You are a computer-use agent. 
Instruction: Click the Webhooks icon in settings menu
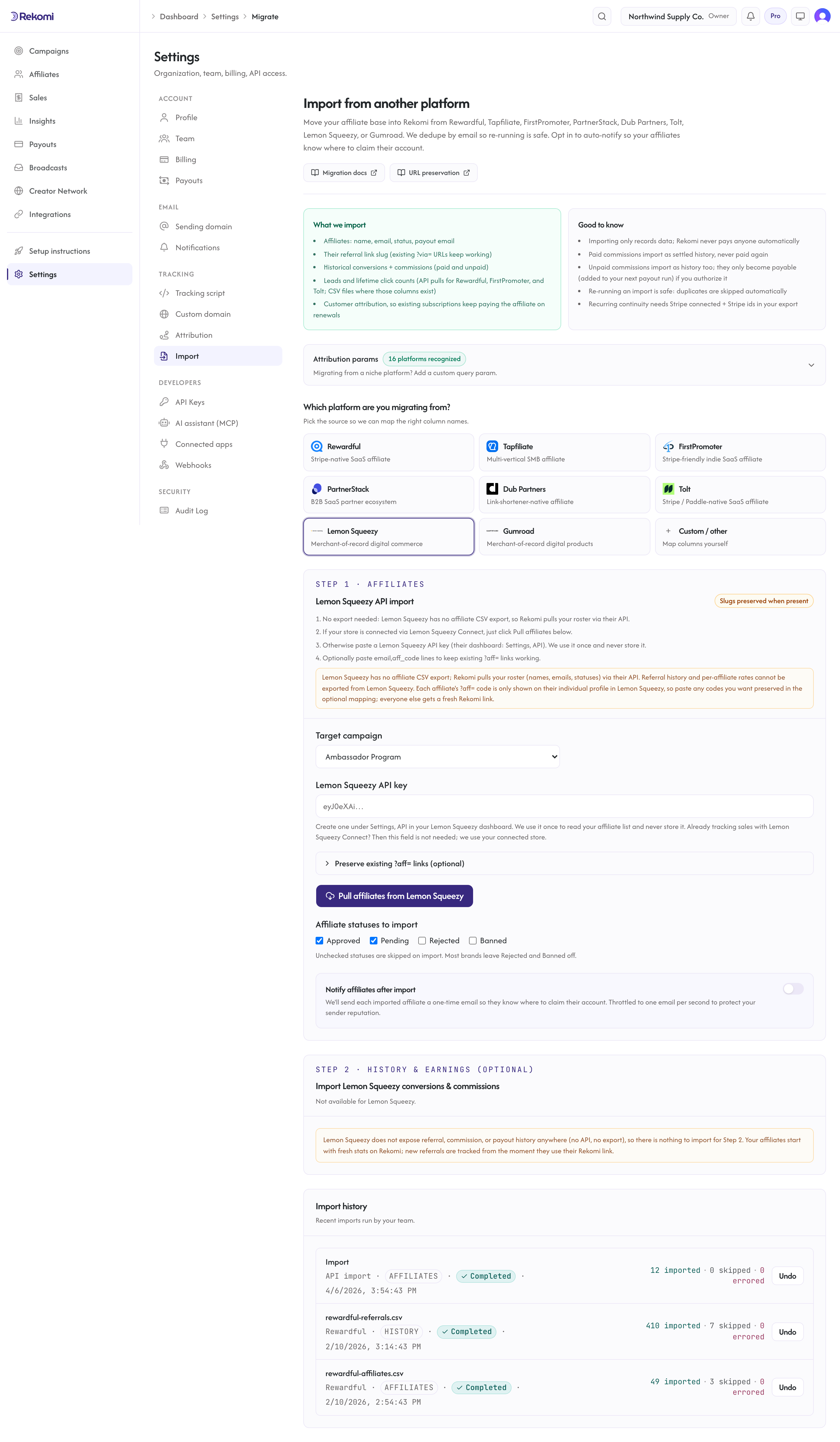coord(164,465)
